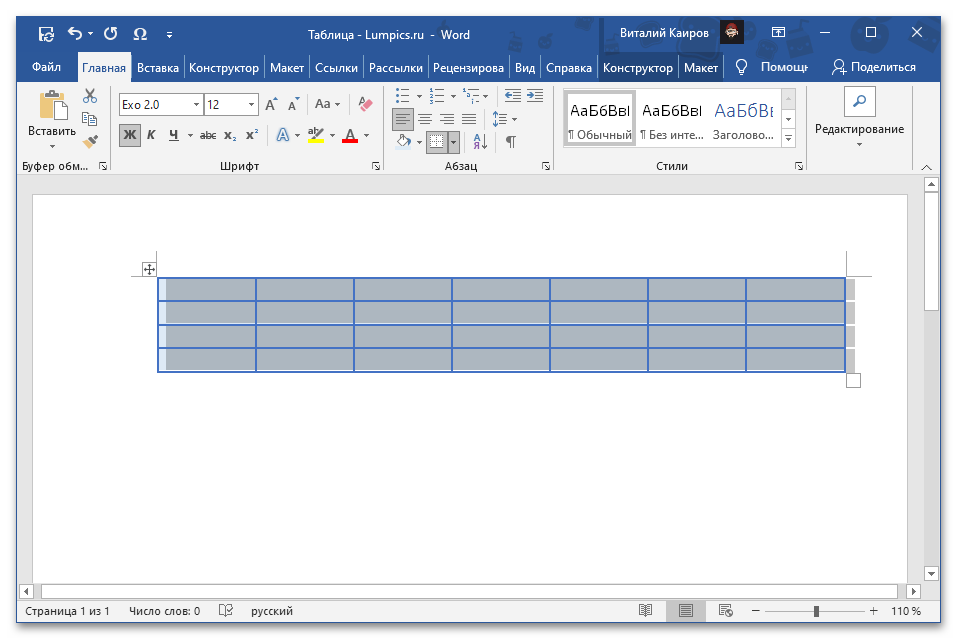The width and height of the screenshot is (957, 639).
Task: Click zoom slider handle
Action: coord(816,611)
